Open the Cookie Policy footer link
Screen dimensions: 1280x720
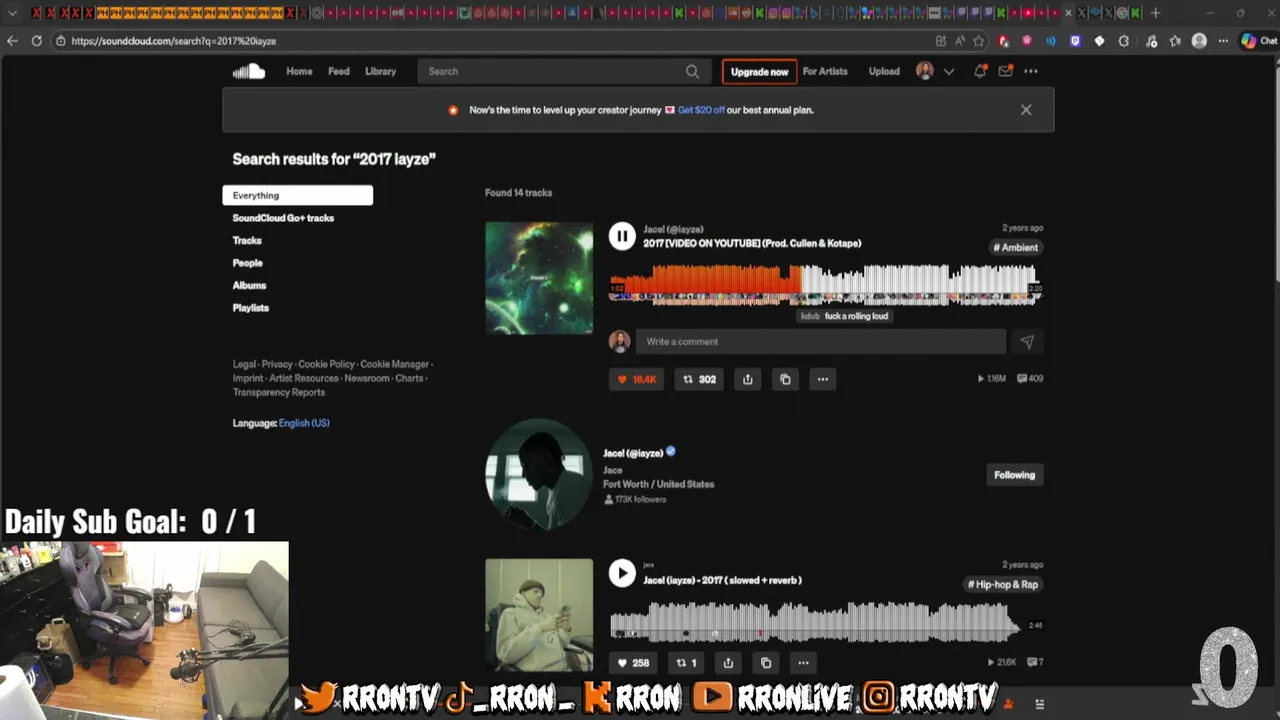[326, 364]
